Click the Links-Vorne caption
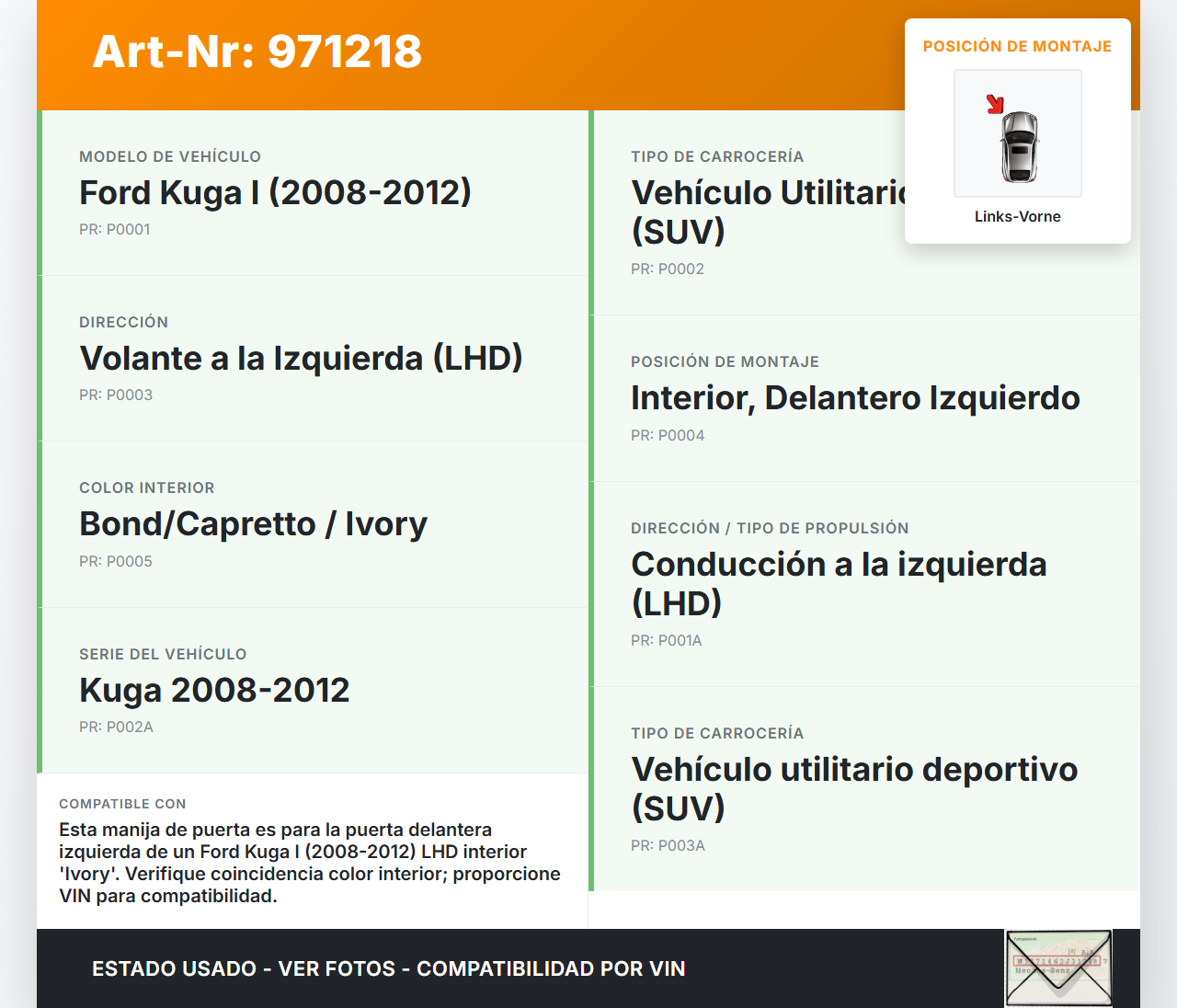1177x1008 pixels. pos(1018,216)
